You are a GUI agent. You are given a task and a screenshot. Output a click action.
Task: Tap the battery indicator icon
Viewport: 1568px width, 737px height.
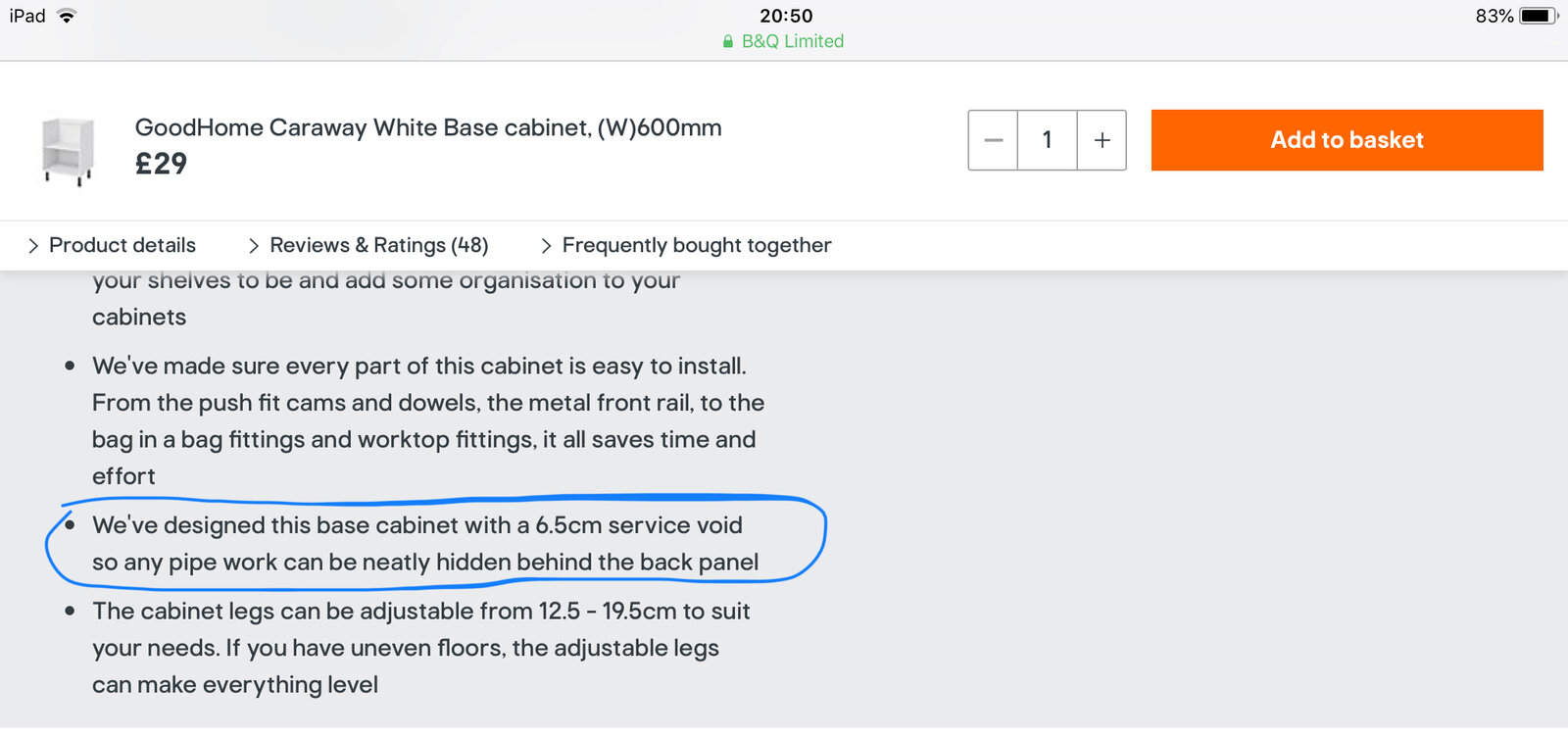[1537, 16]
